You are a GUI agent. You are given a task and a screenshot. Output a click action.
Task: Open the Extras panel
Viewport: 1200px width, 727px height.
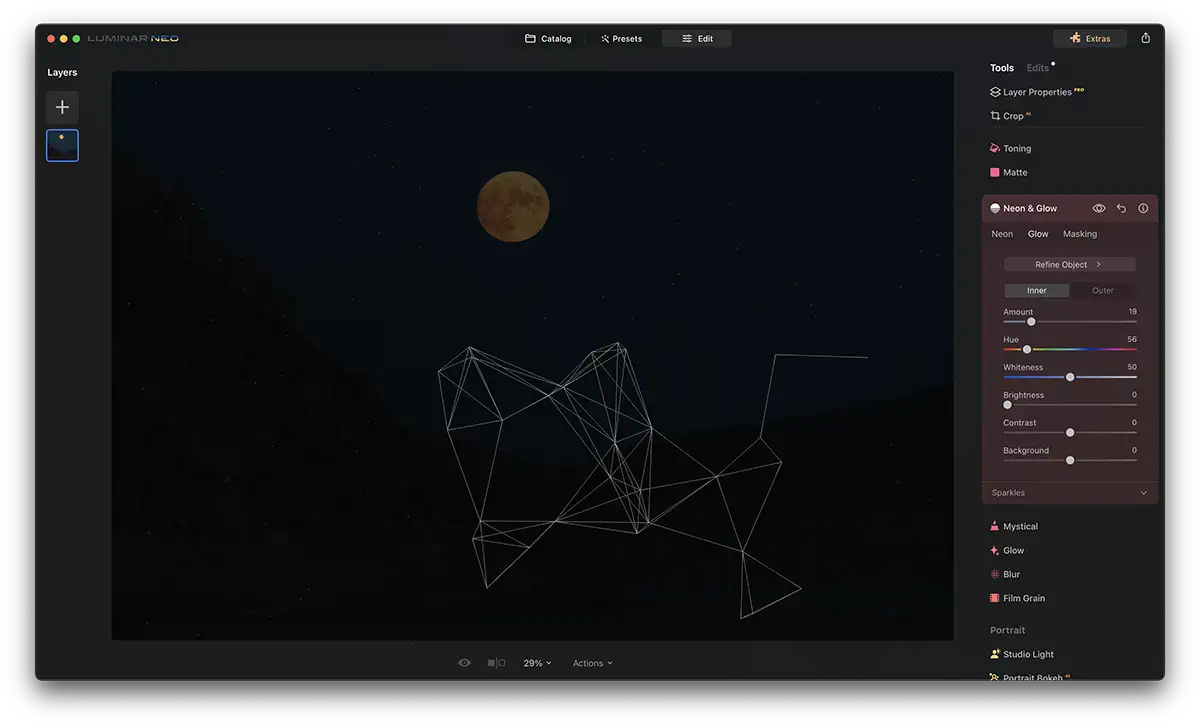[1090, 38]
